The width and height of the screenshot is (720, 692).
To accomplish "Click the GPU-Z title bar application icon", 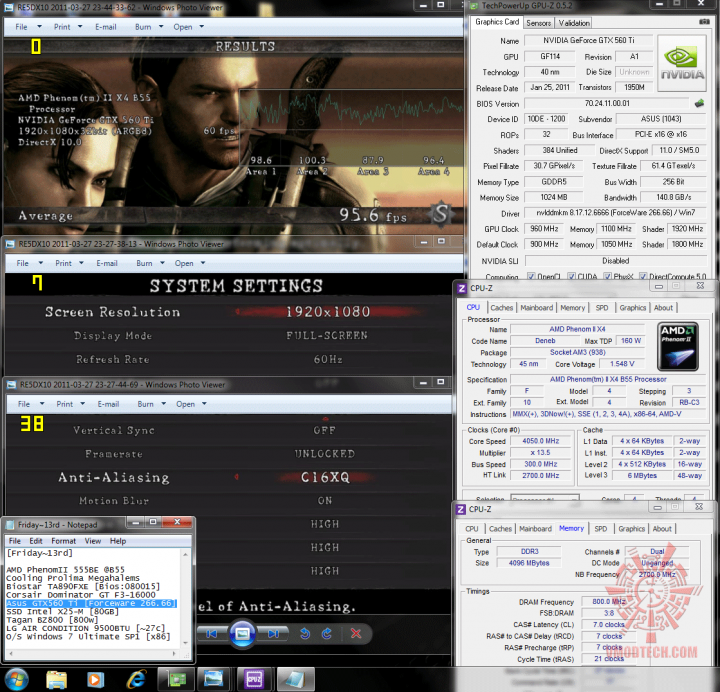I will (475, 6).
